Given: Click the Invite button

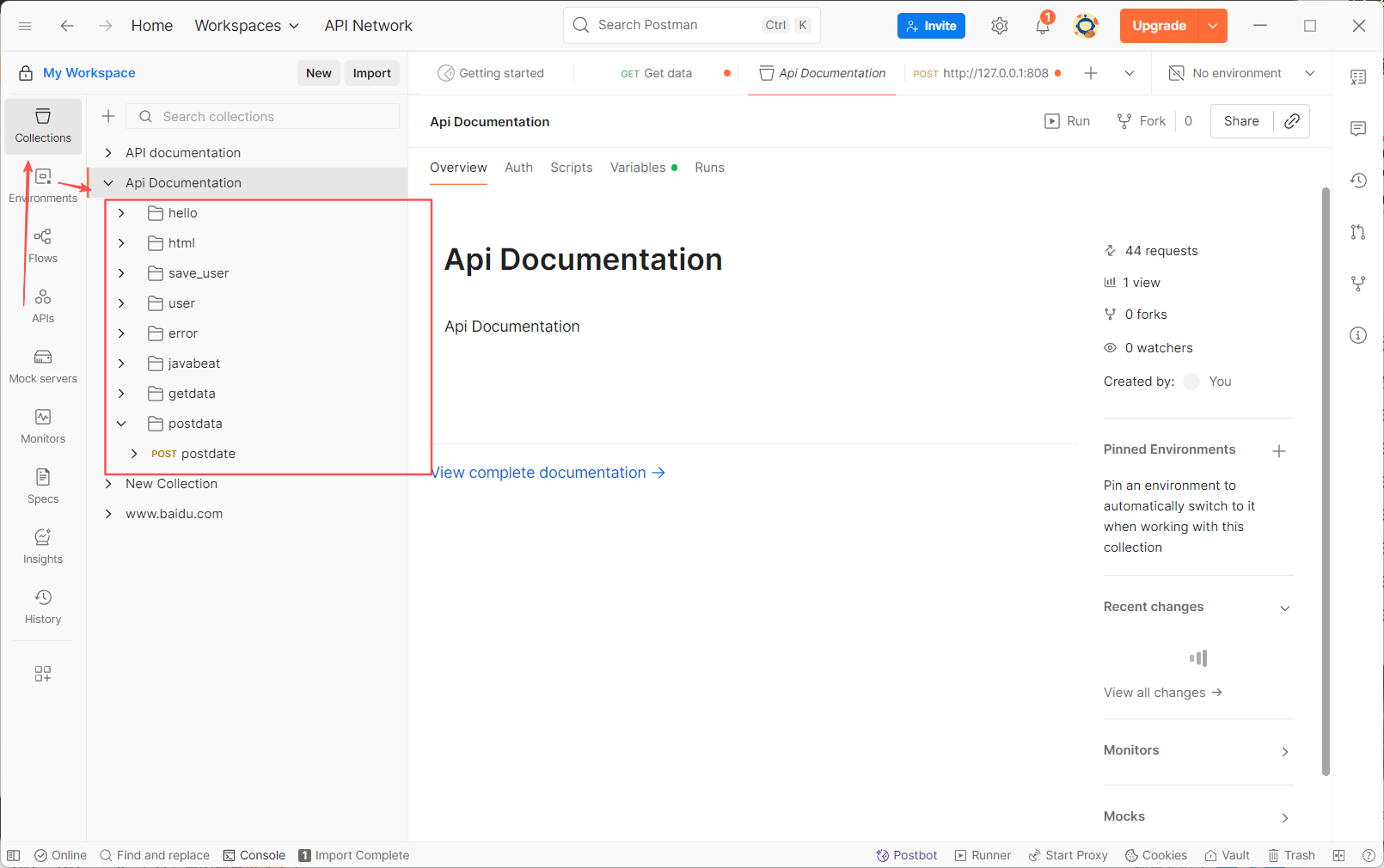Looking at the screenshot, I should coord(931,26).
